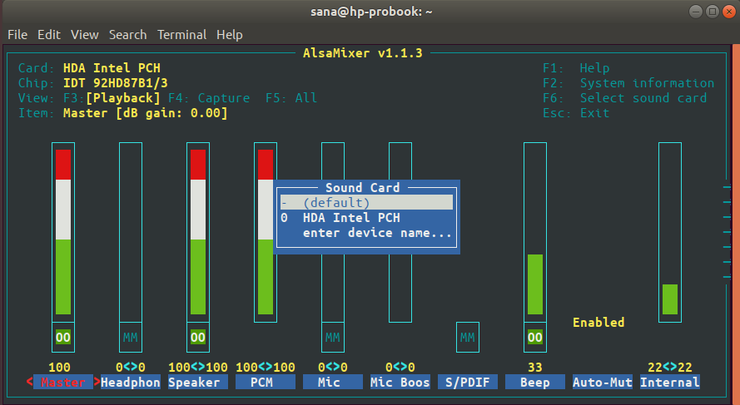Select the Mic channel label
Screen dimensions: 740x405
click(333, 382)
